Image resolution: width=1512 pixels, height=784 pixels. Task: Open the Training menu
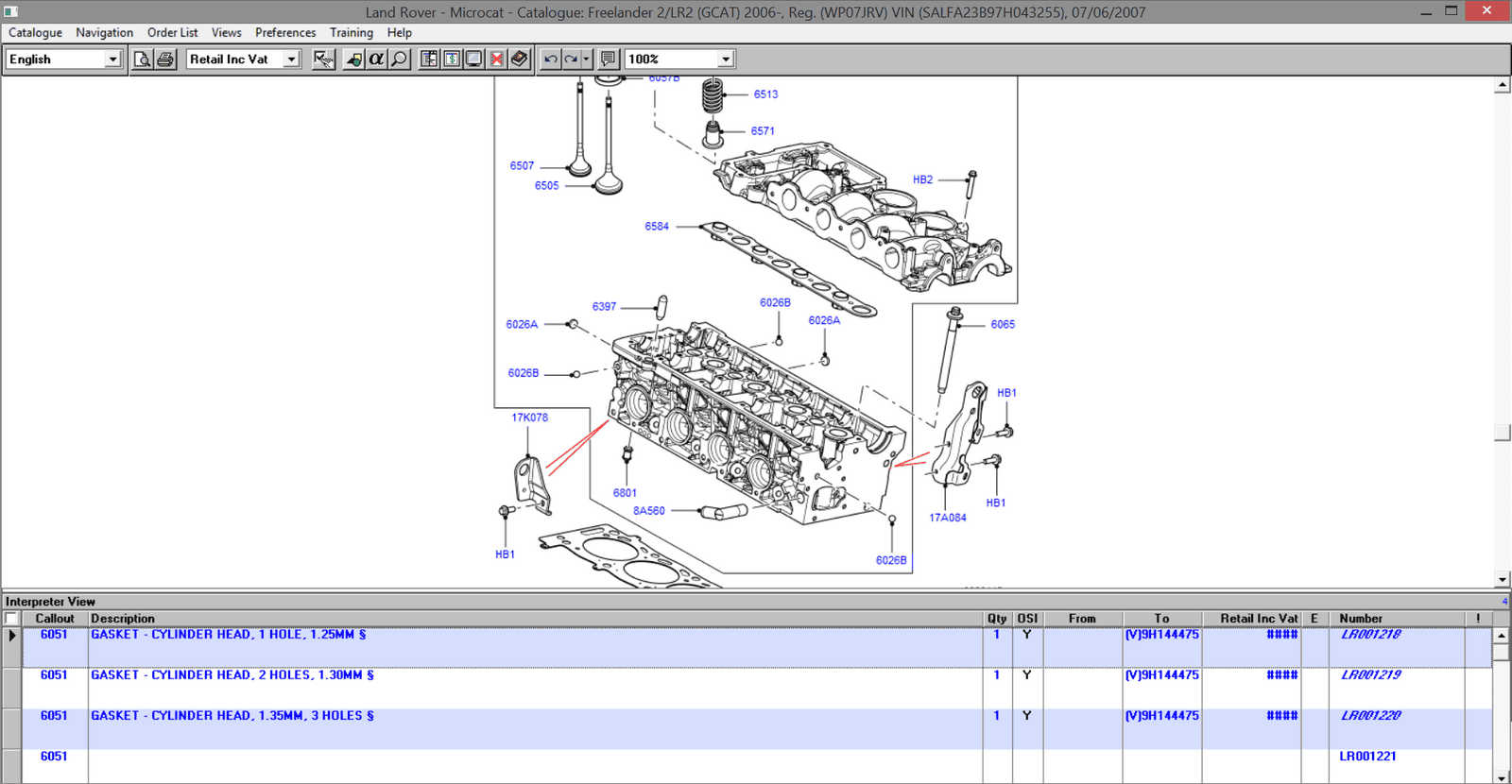[352, 33]
